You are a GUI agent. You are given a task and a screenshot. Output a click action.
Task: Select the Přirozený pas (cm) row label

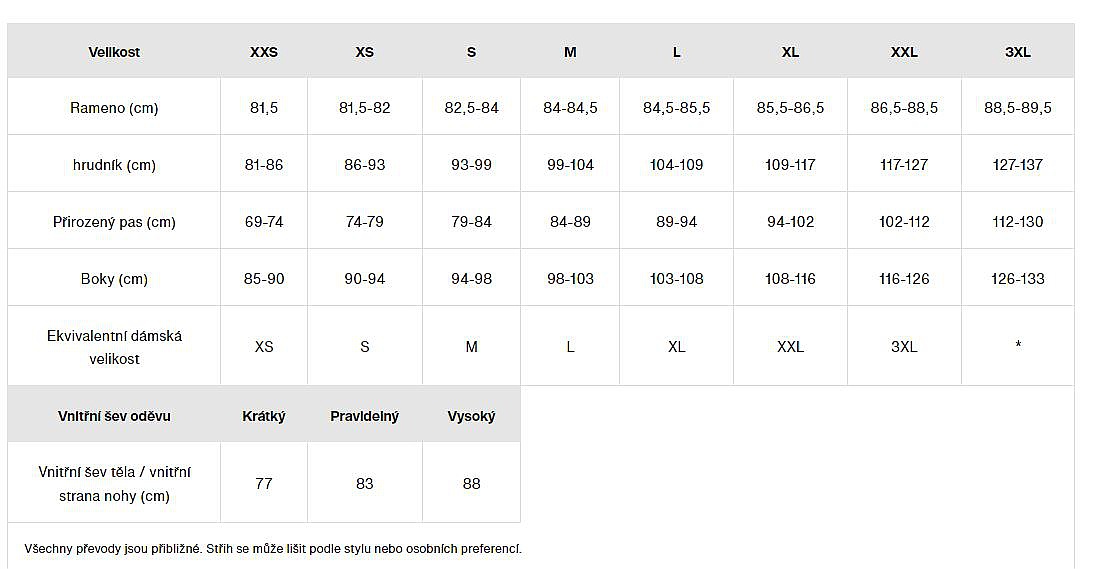pyautogui.click(x=114, y=222)
